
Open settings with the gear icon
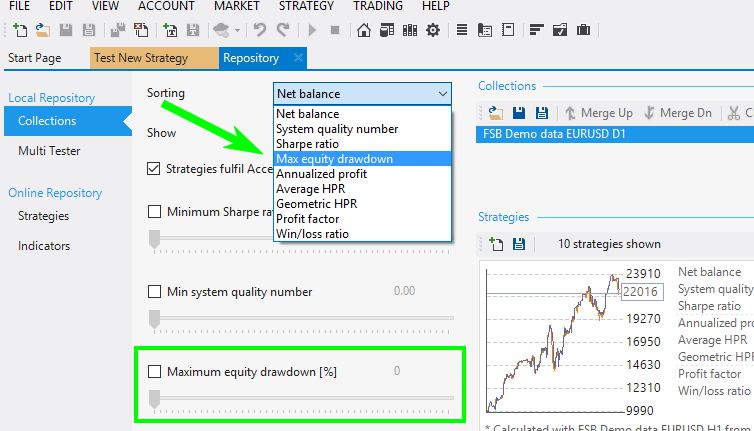(x=433, y=31)
